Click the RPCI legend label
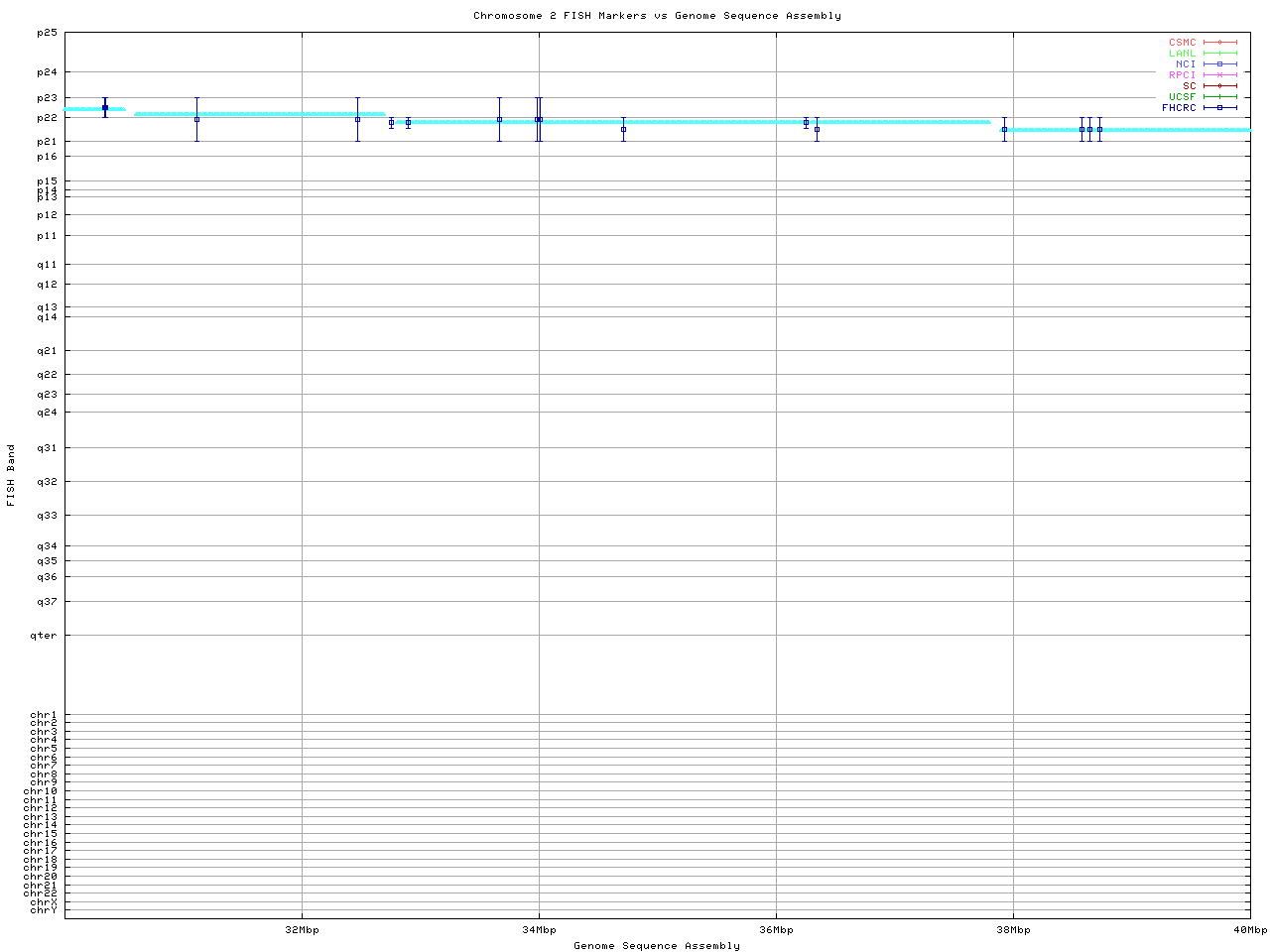The height and width of the screenshot is (952, 1270). pos(1182,75)
